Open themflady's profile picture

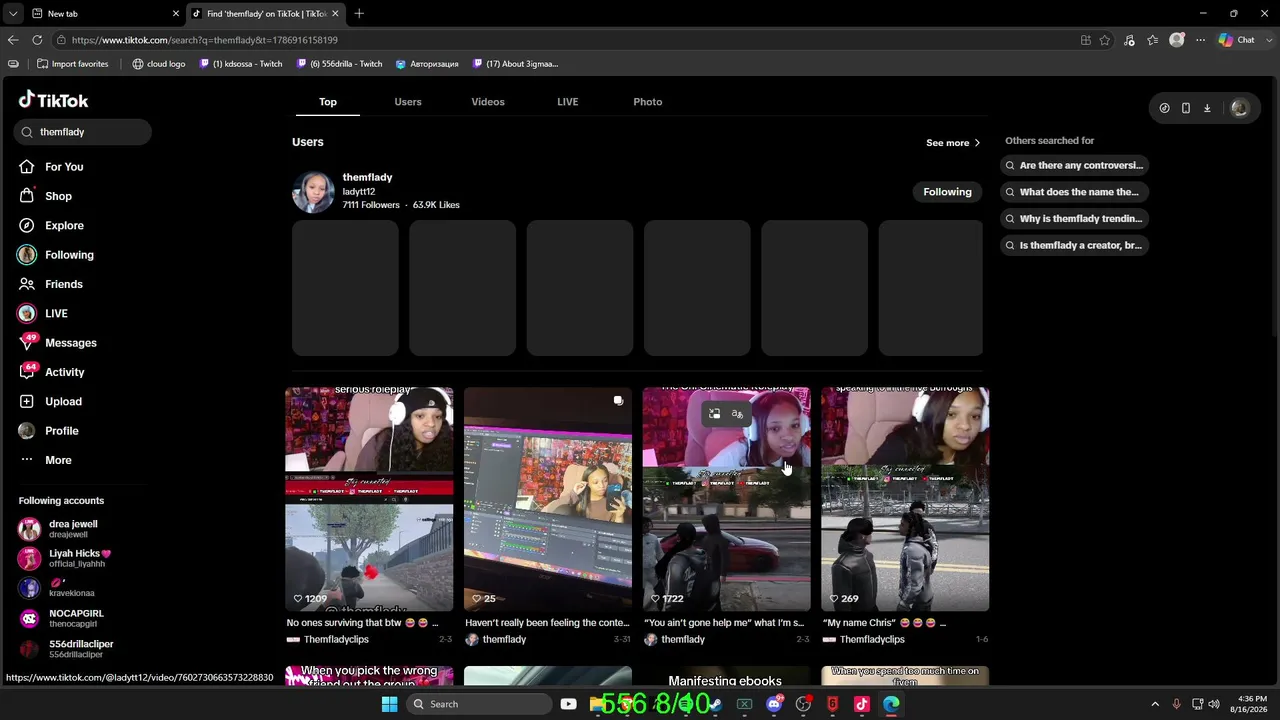coord(313,192)
